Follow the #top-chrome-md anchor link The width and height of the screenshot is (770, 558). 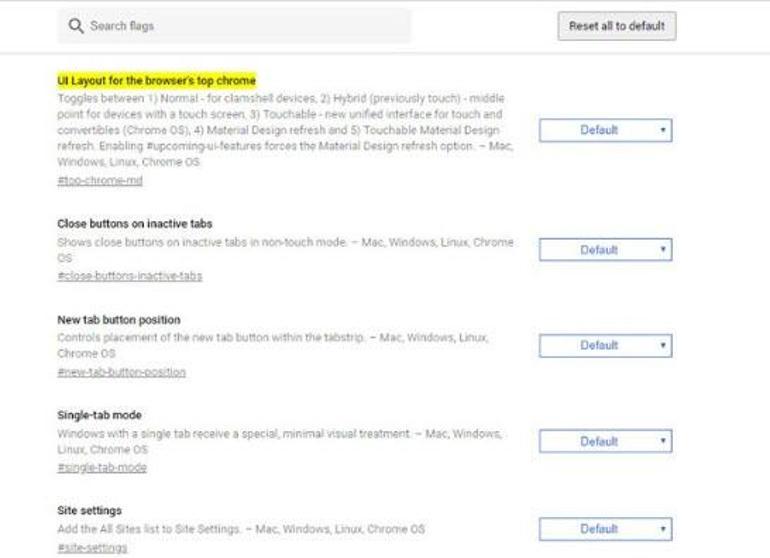[x=100, y=180]
